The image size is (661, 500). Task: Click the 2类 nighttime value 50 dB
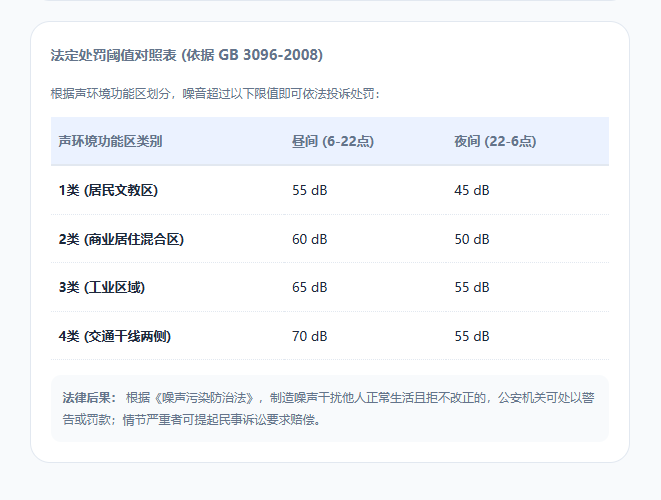point(471,239)
